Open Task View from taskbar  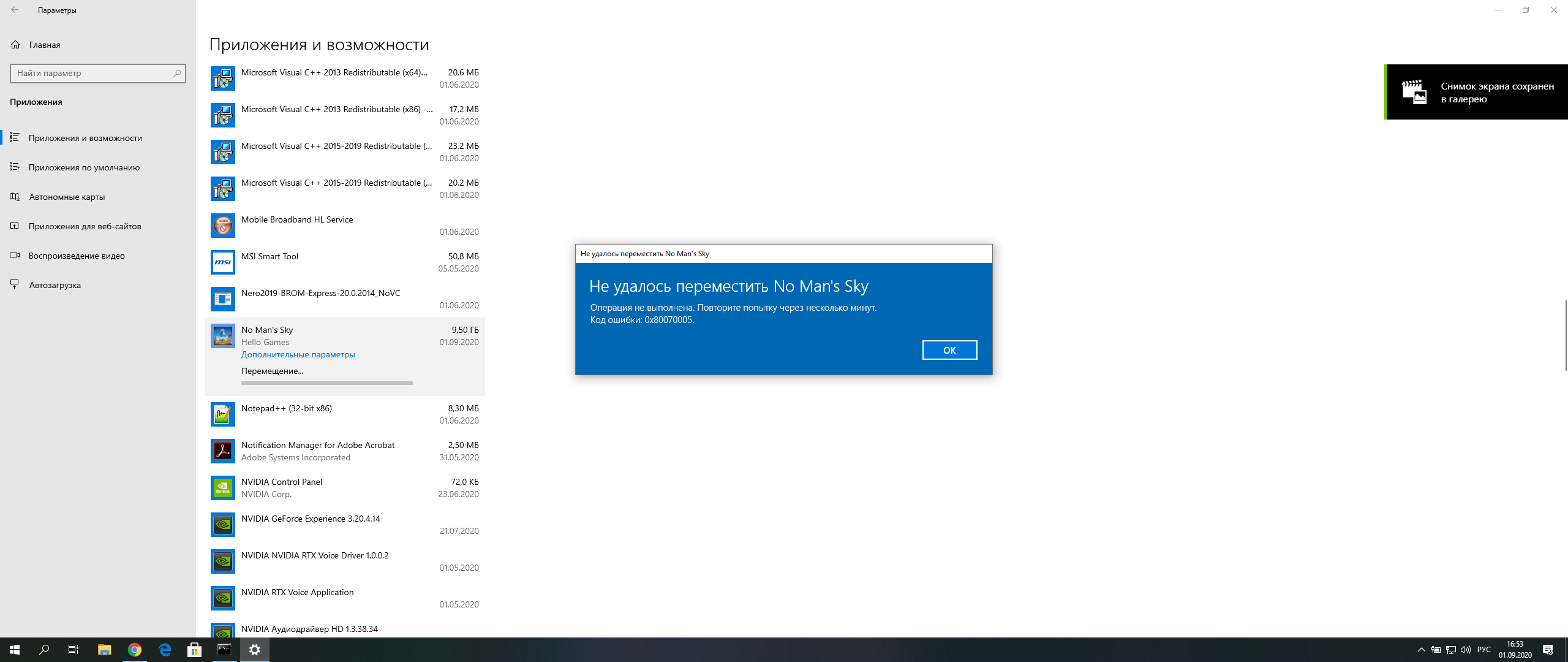point(73,650)
